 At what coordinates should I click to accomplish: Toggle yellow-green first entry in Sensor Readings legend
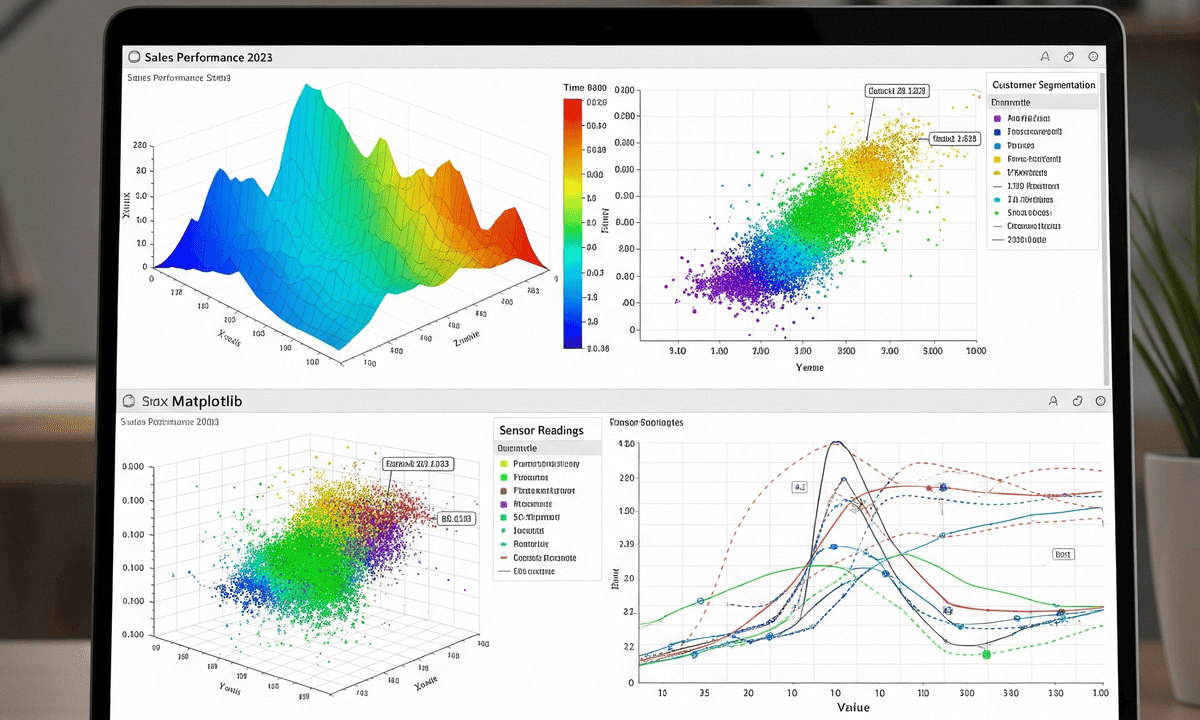pos(504,464)
